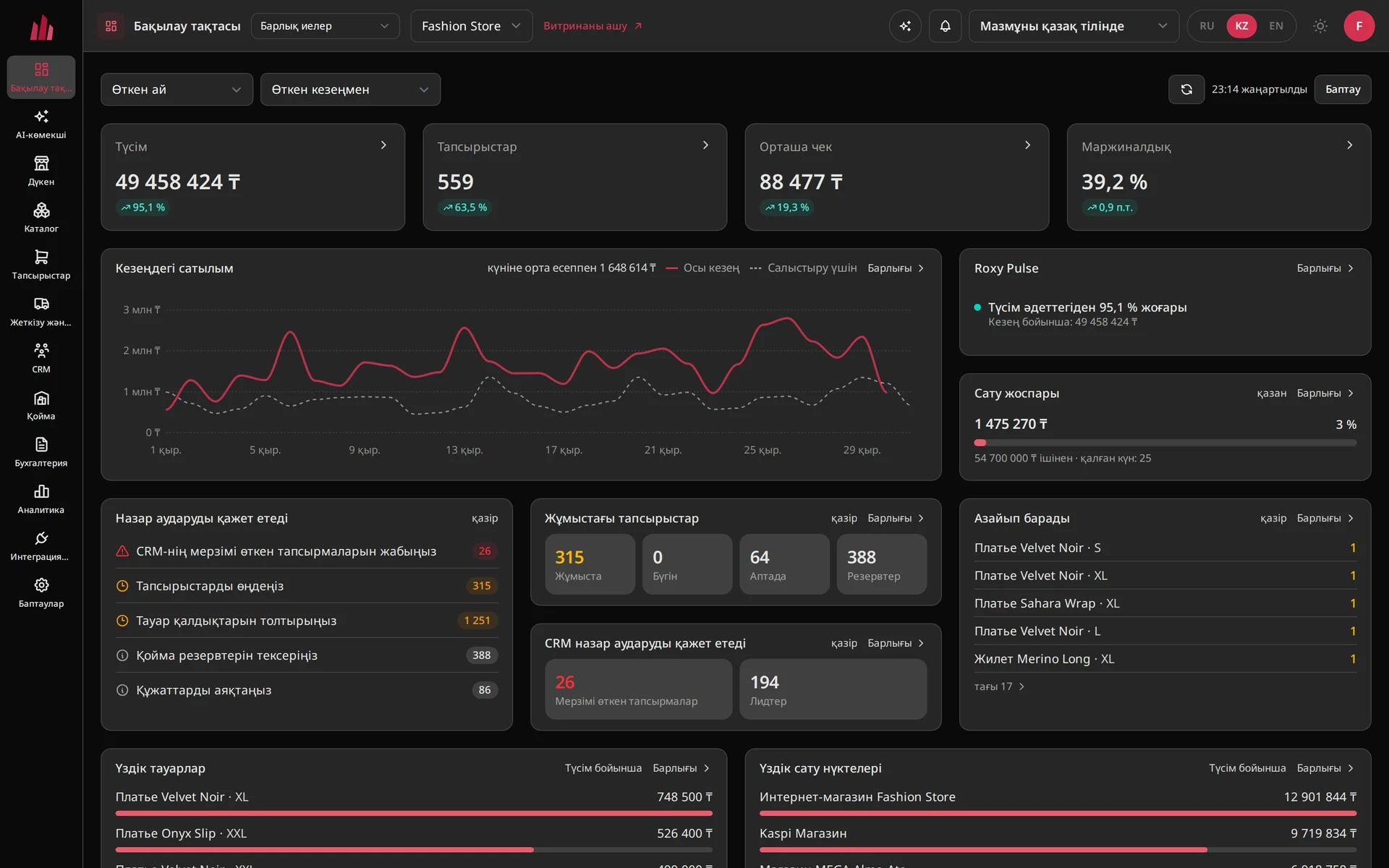
Task: Open Бухгалтерия in the sidebar
Action: (x=41, y=453)
